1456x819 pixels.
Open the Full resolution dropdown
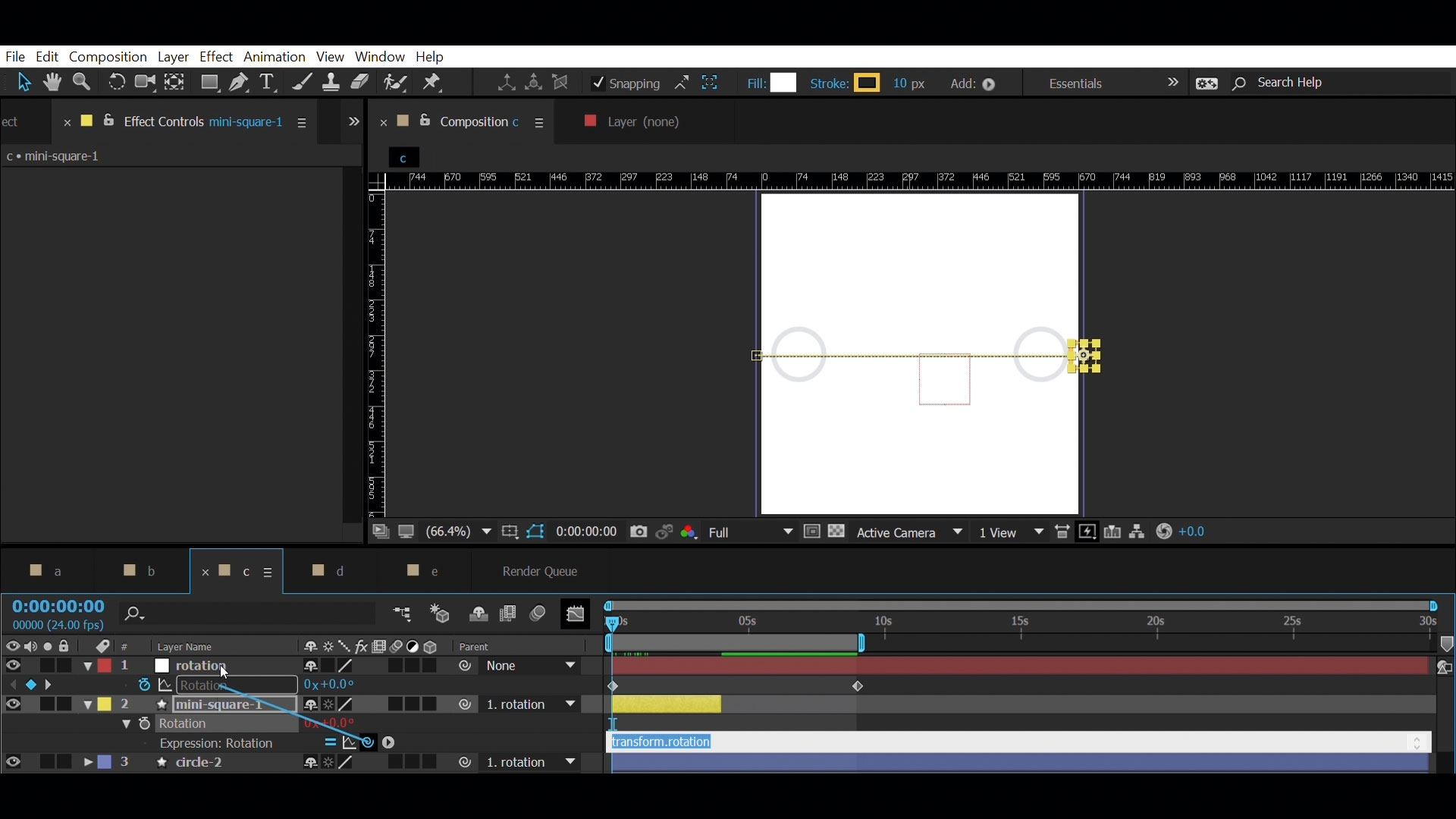pos(751,533)
